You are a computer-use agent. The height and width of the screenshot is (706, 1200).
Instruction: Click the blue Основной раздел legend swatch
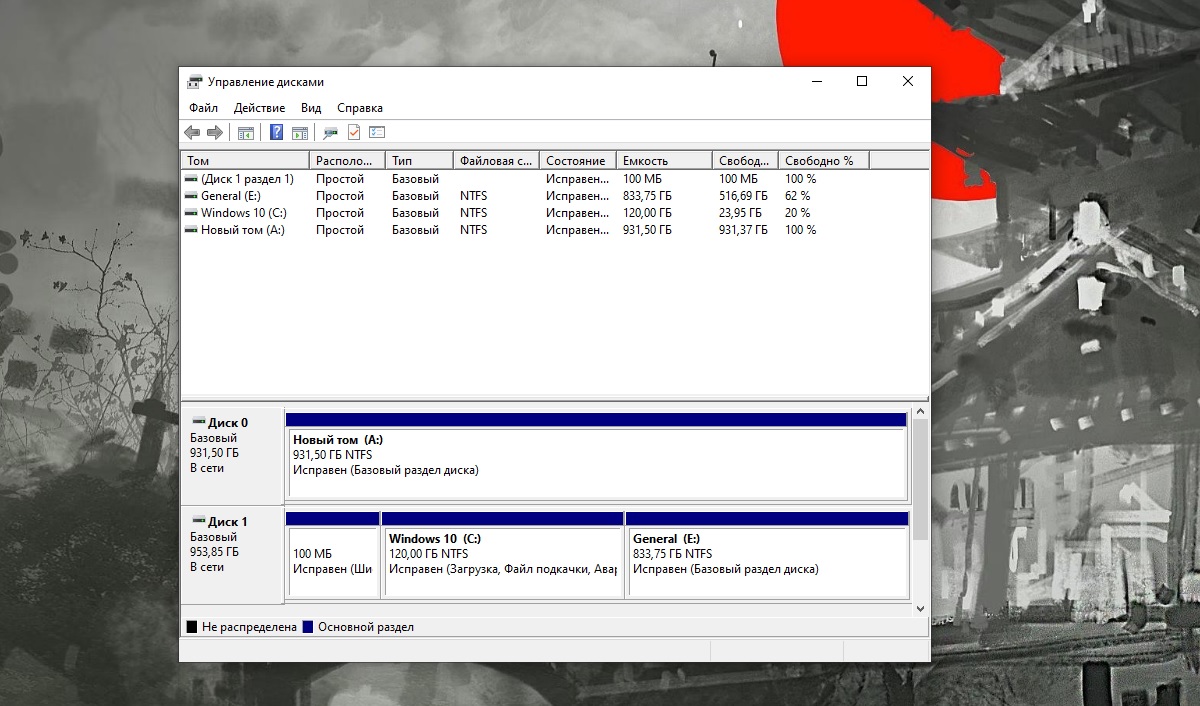[x=308, y=627]
